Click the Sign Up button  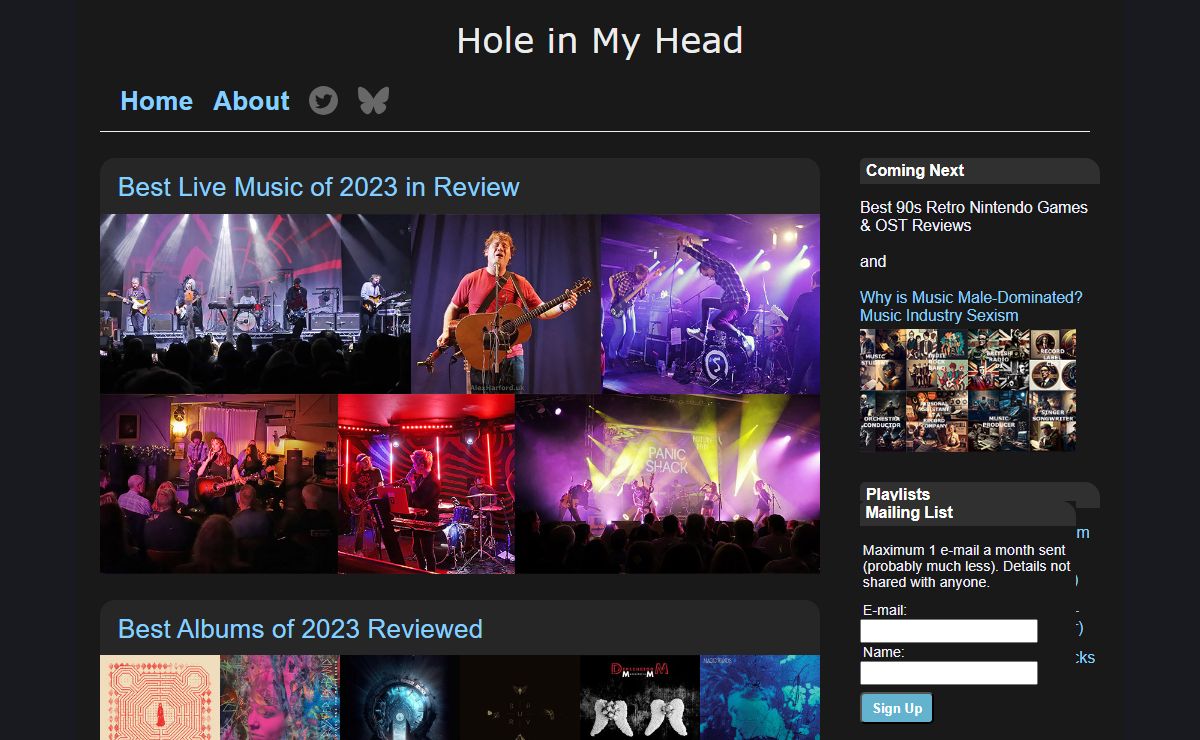(897, 708)
